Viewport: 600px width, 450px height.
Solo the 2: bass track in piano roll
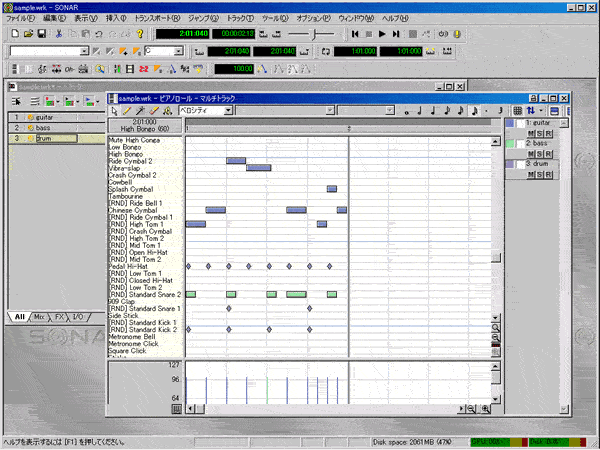[539, 154]
